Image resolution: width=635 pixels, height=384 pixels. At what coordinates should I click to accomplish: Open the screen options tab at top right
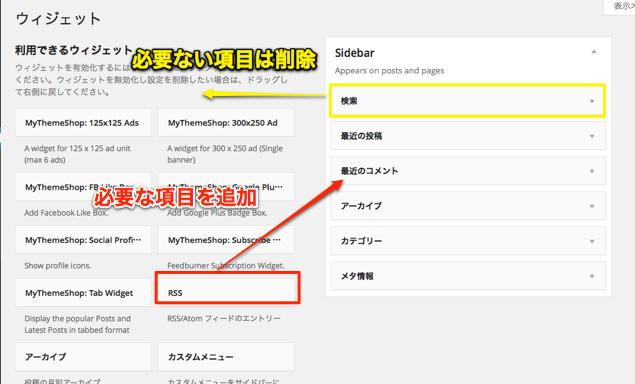coord(620,6)
